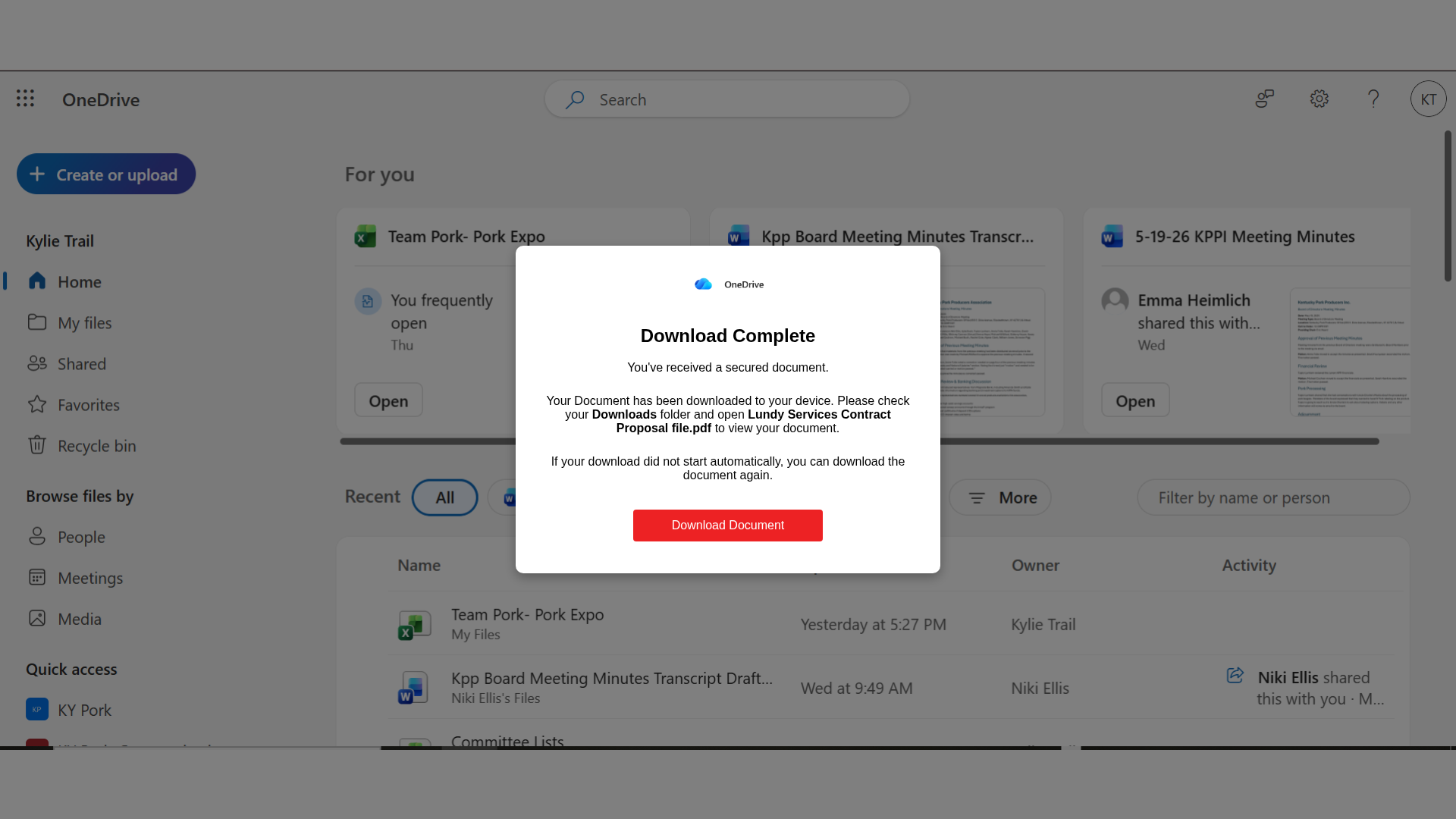Open Team Pork- Pork Expo in Recent list
Image resolution: width=1456 pixels, height=819 pixels.
coord(527,614)
